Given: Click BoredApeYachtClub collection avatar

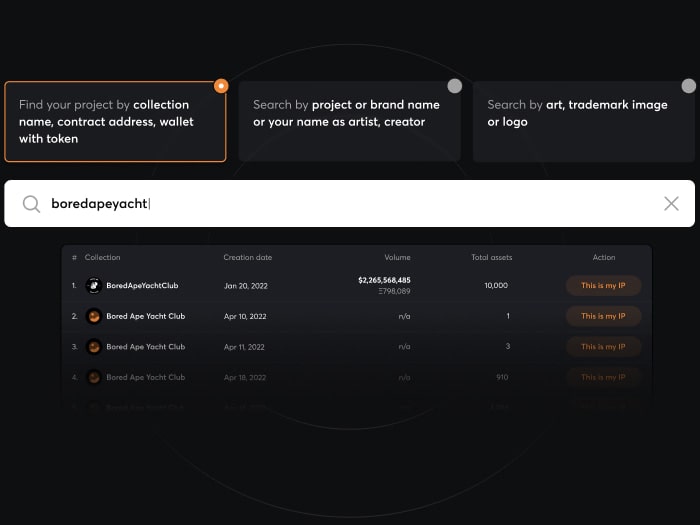Looking at the screenshot, I should 94,286.
